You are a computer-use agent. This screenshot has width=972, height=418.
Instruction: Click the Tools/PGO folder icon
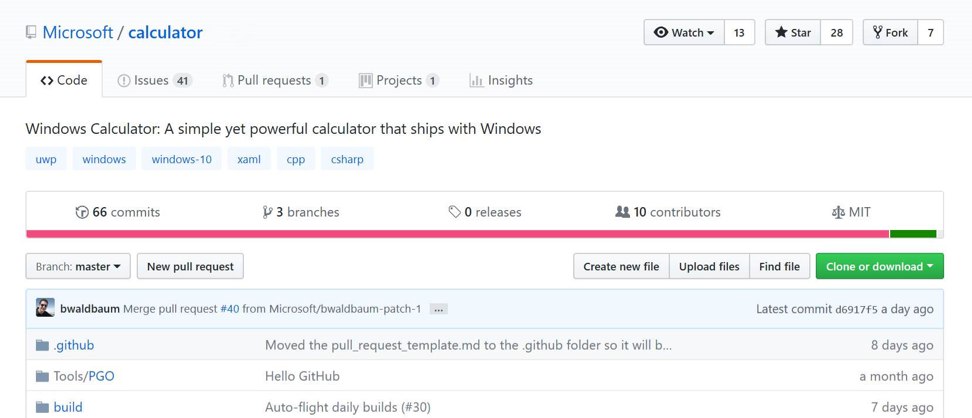(x=42, y=376)
